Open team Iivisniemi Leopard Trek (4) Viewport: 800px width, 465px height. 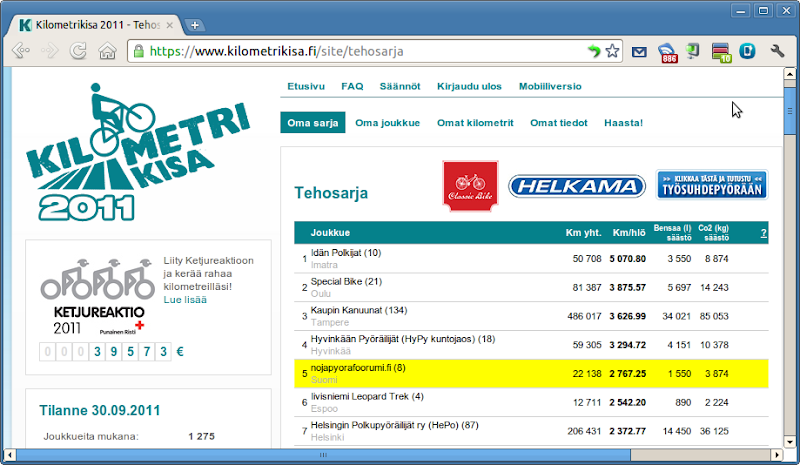tap(367, 396)
